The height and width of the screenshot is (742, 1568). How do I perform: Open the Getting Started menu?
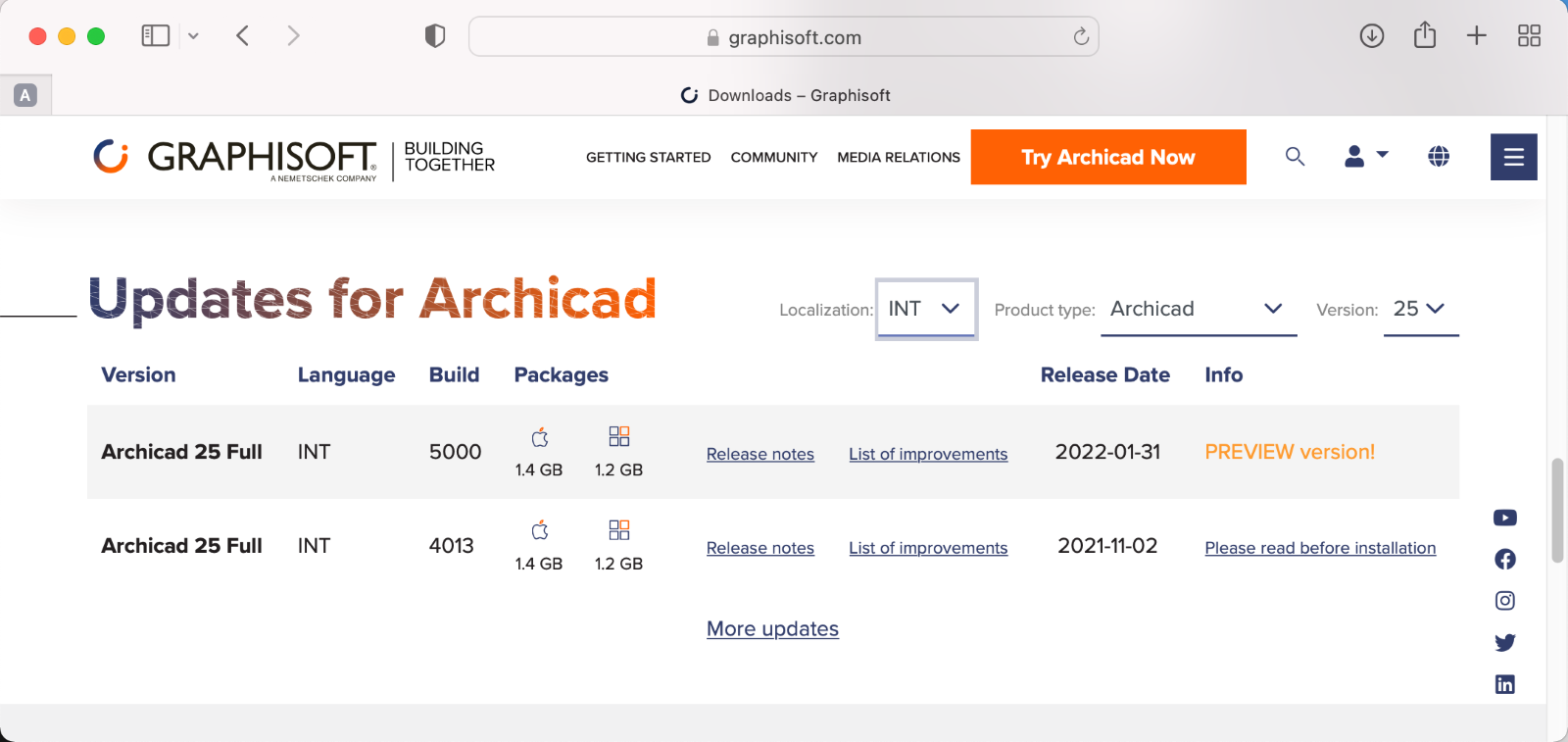tap(648, 157)
